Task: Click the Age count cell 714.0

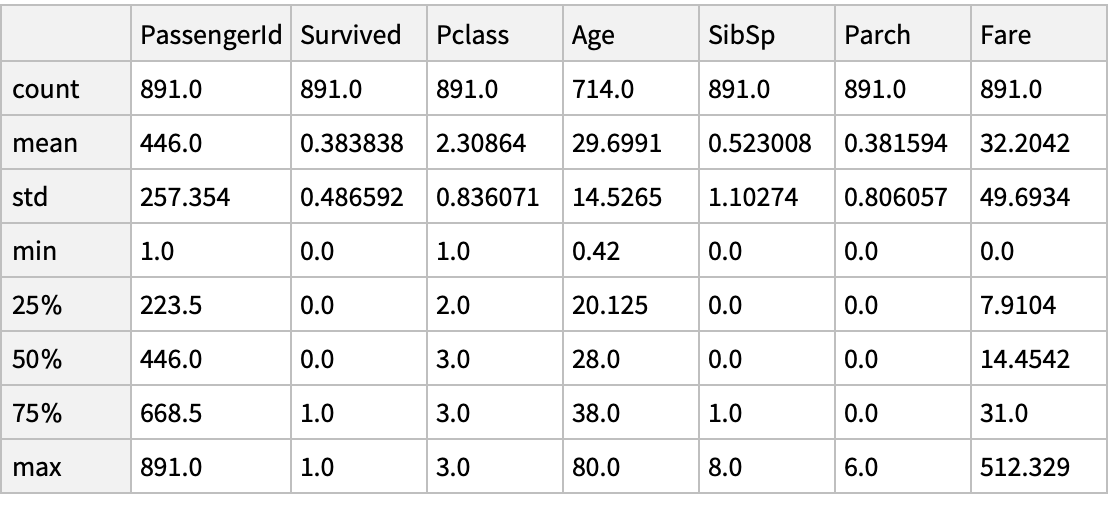Action: (x=603, y=89)
